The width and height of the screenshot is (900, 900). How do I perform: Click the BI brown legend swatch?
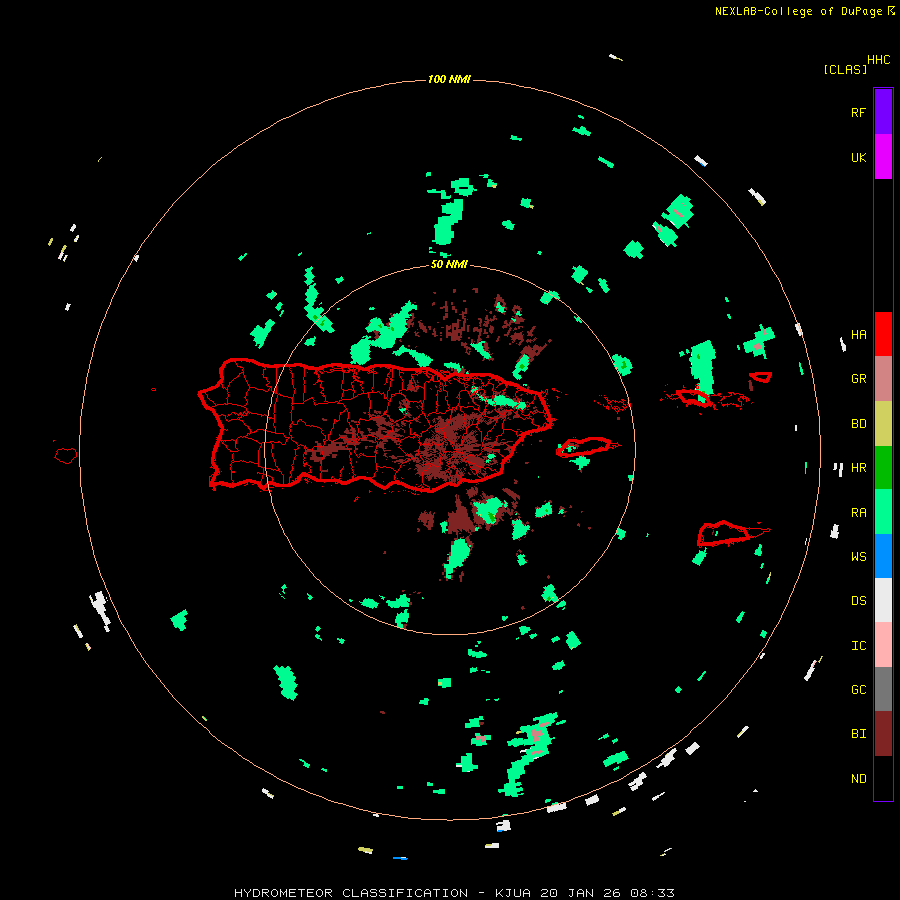[x=883, y=734]
